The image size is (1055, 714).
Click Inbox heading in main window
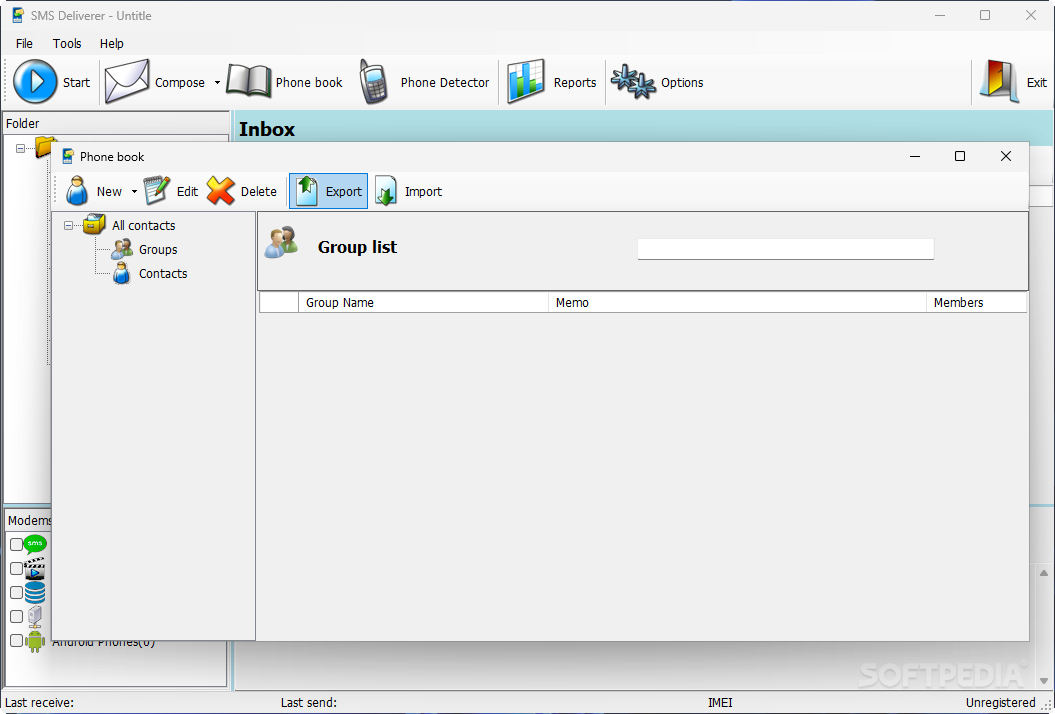[x=267, y=129]
